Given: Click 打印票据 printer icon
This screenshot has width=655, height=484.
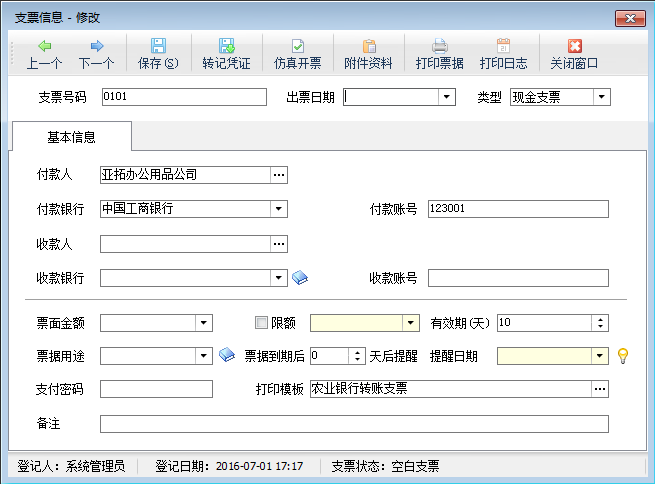Looking at the screenshot, I should [439, 53].
